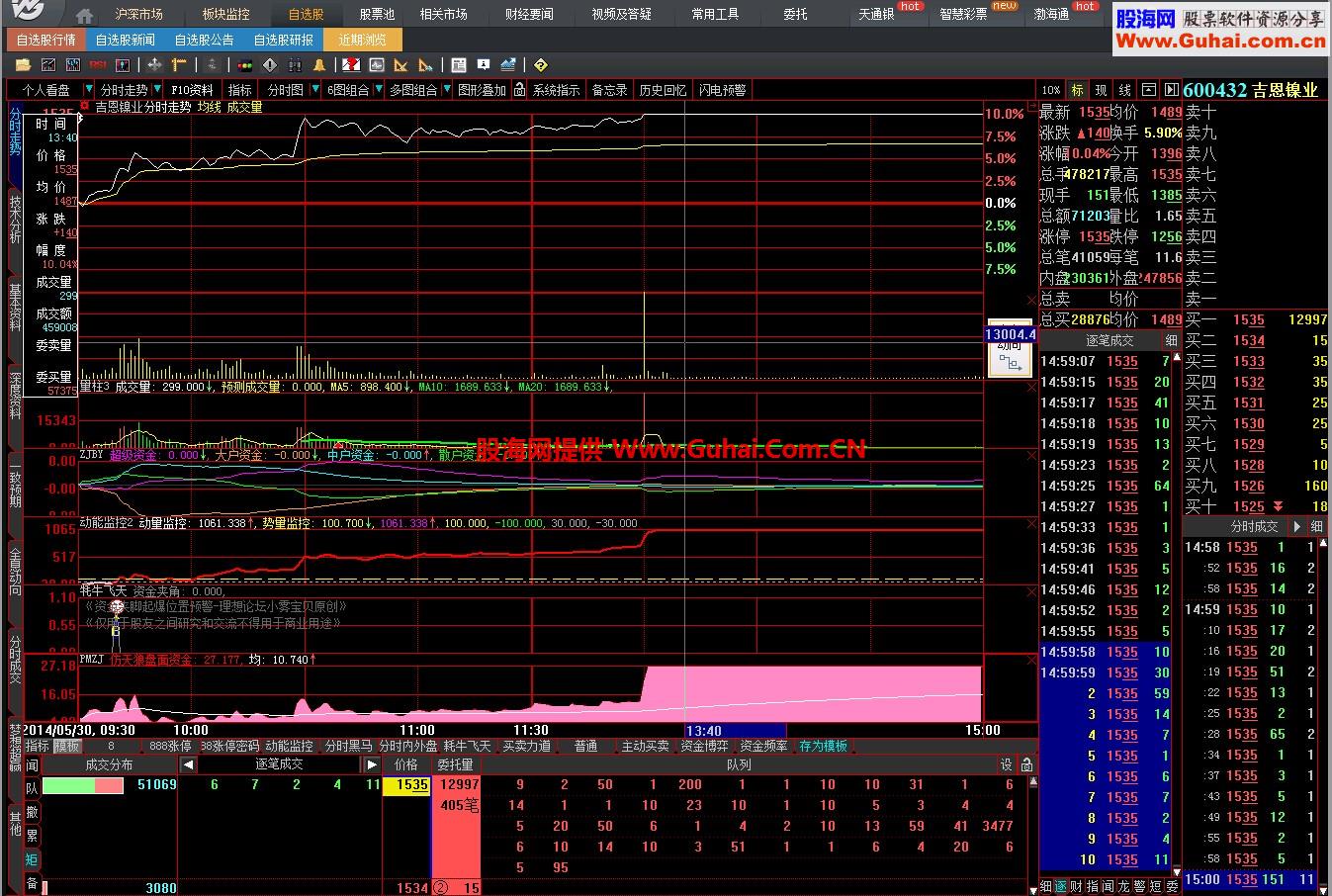Click the yellow folder open icon
1332x896 pixels.
[x=23, y=65]
